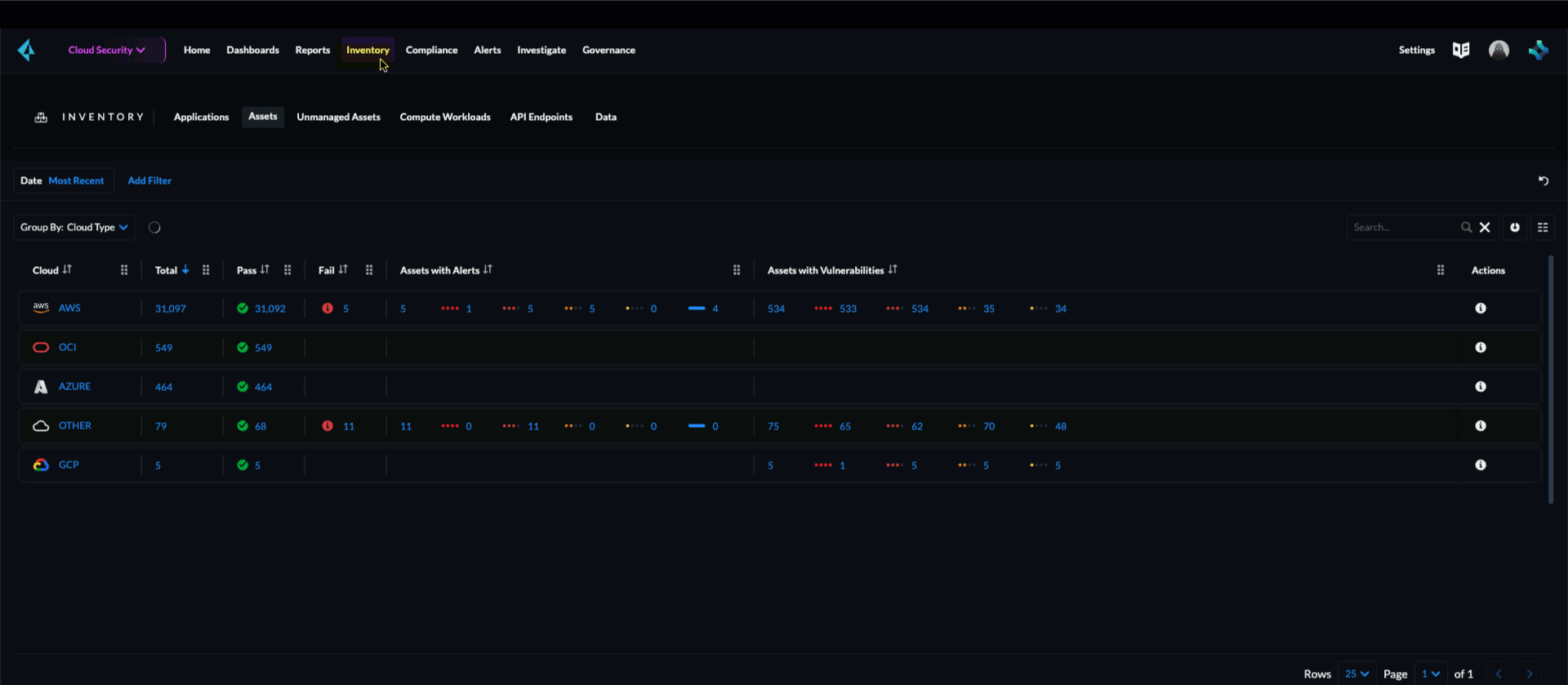Viewport: 1568px width, 685px height.
Task: Open the Compliance menu
Action: click(431, 50)
